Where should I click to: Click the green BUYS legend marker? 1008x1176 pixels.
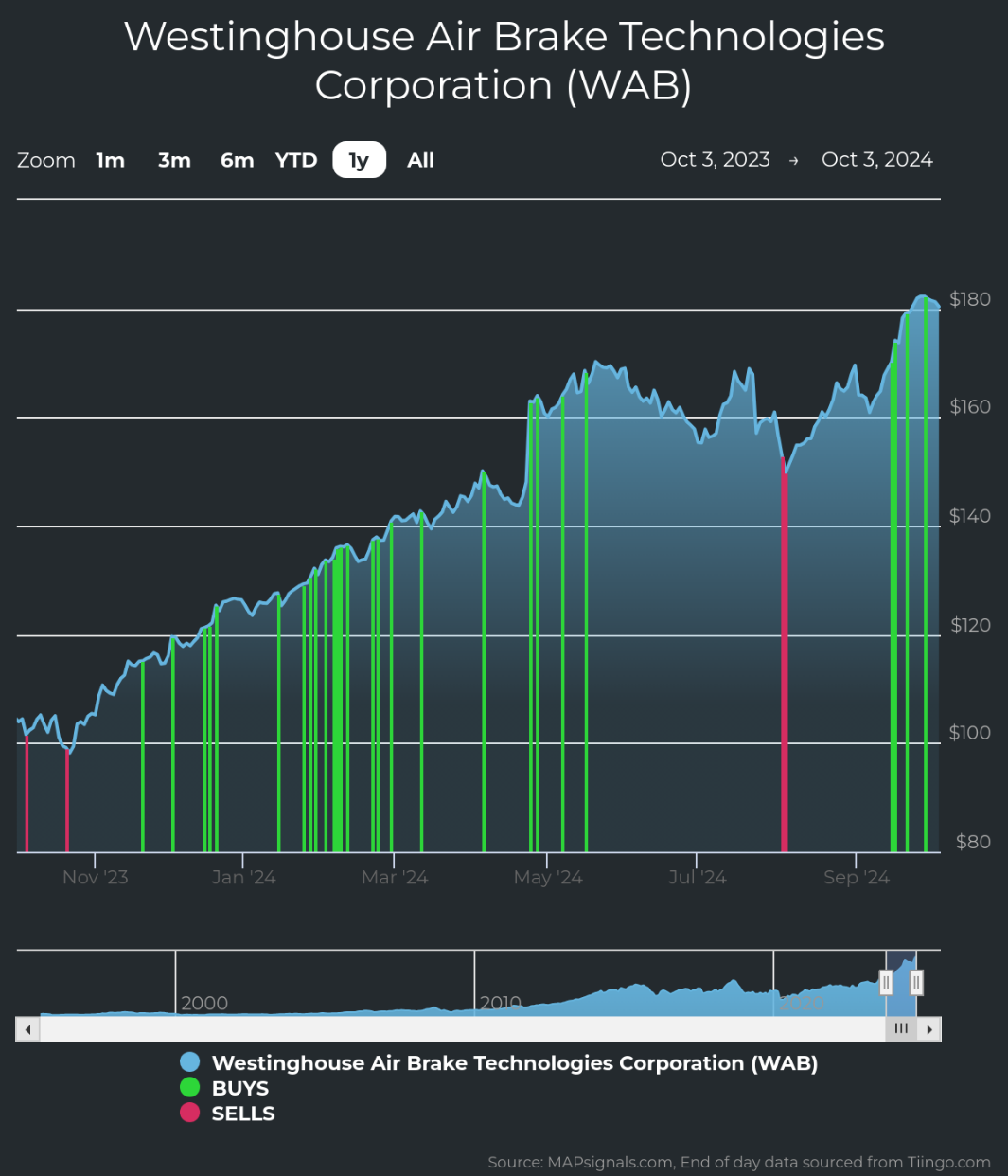pos(190,1088)
